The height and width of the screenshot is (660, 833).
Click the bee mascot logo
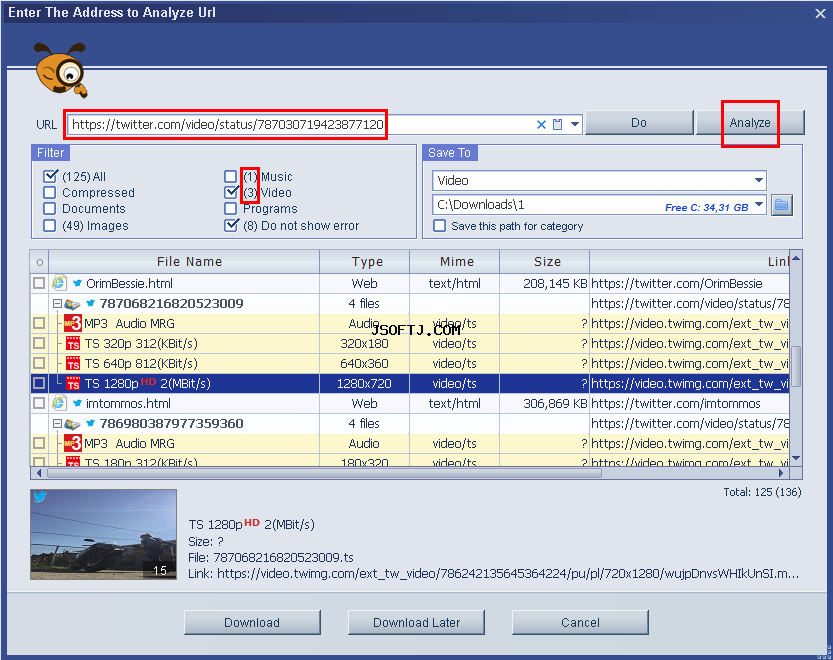pos(61,70)
